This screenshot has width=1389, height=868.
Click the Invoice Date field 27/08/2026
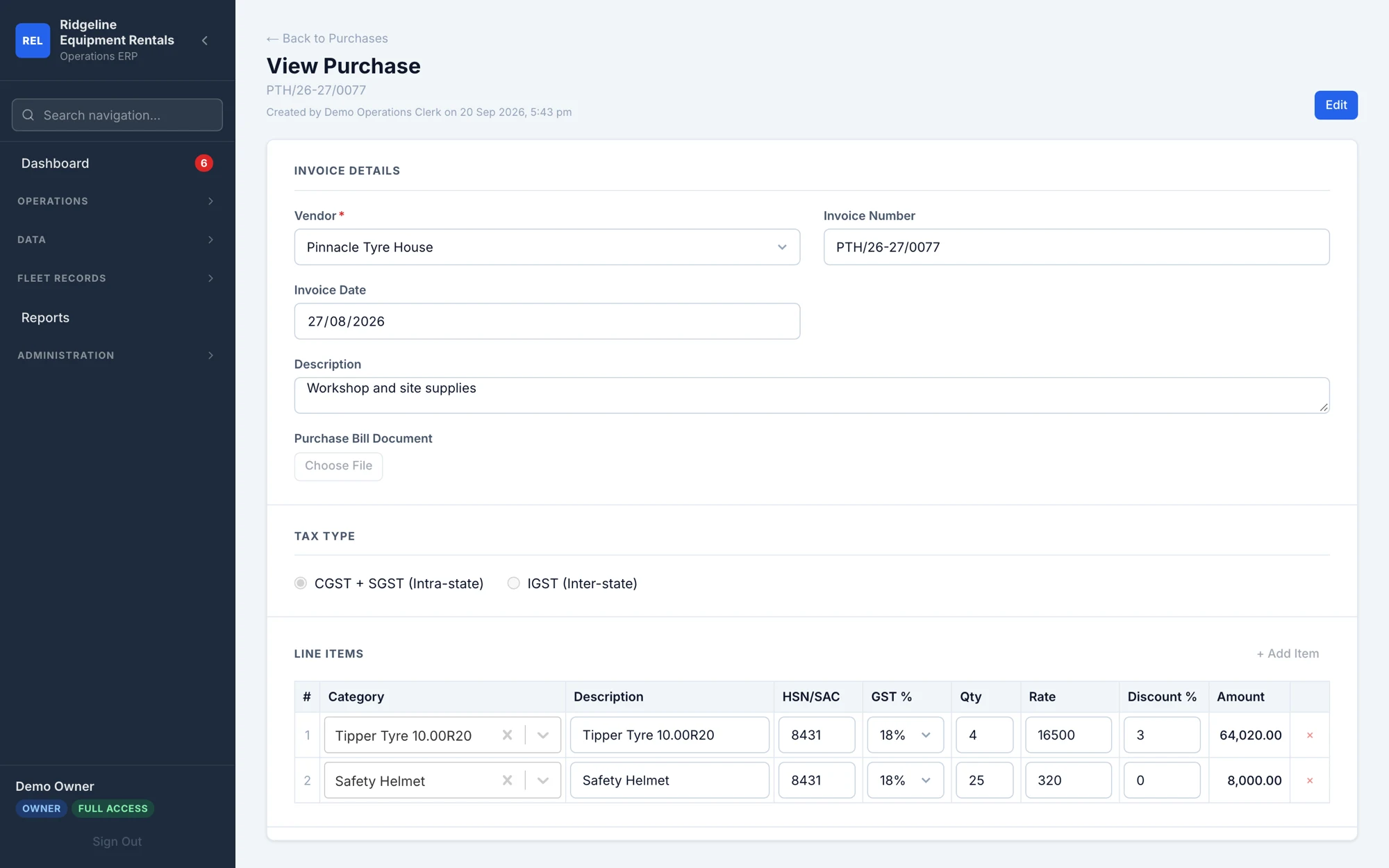(547, 321)
